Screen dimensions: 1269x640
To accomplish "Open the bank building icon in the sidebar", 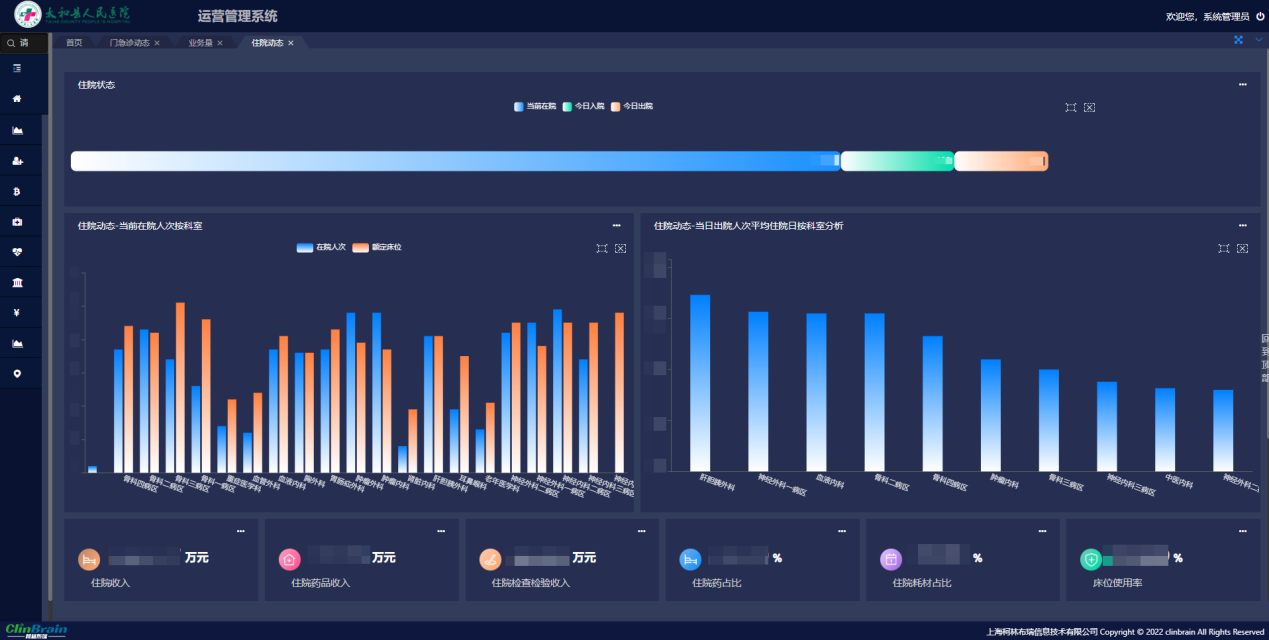I will tap(17, 283).
